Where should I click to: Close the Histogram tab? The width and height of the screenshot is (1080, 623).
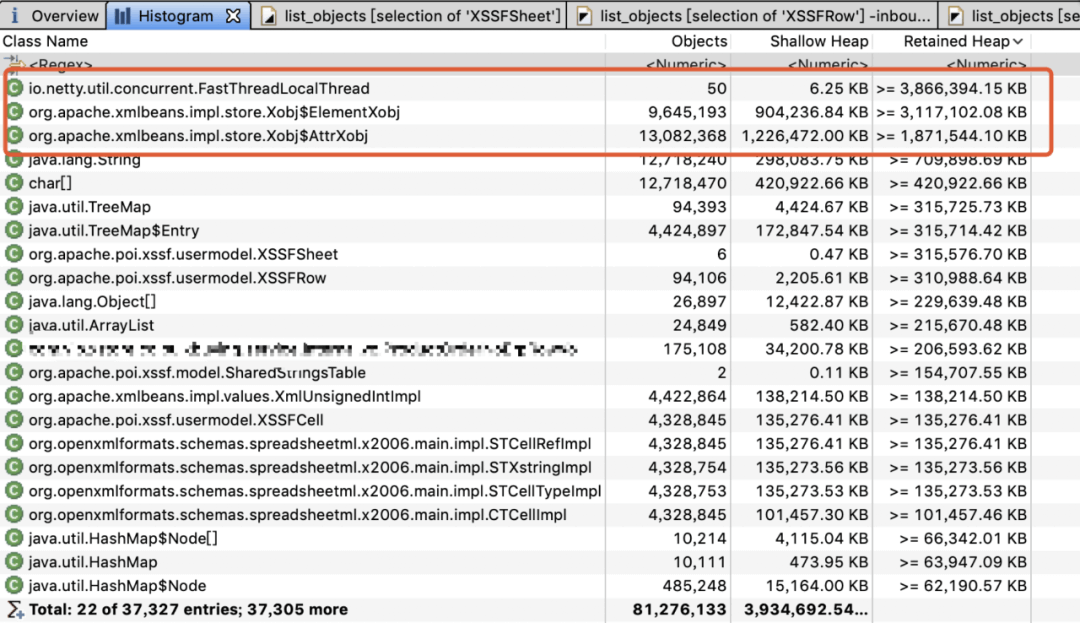click(234, 15)
